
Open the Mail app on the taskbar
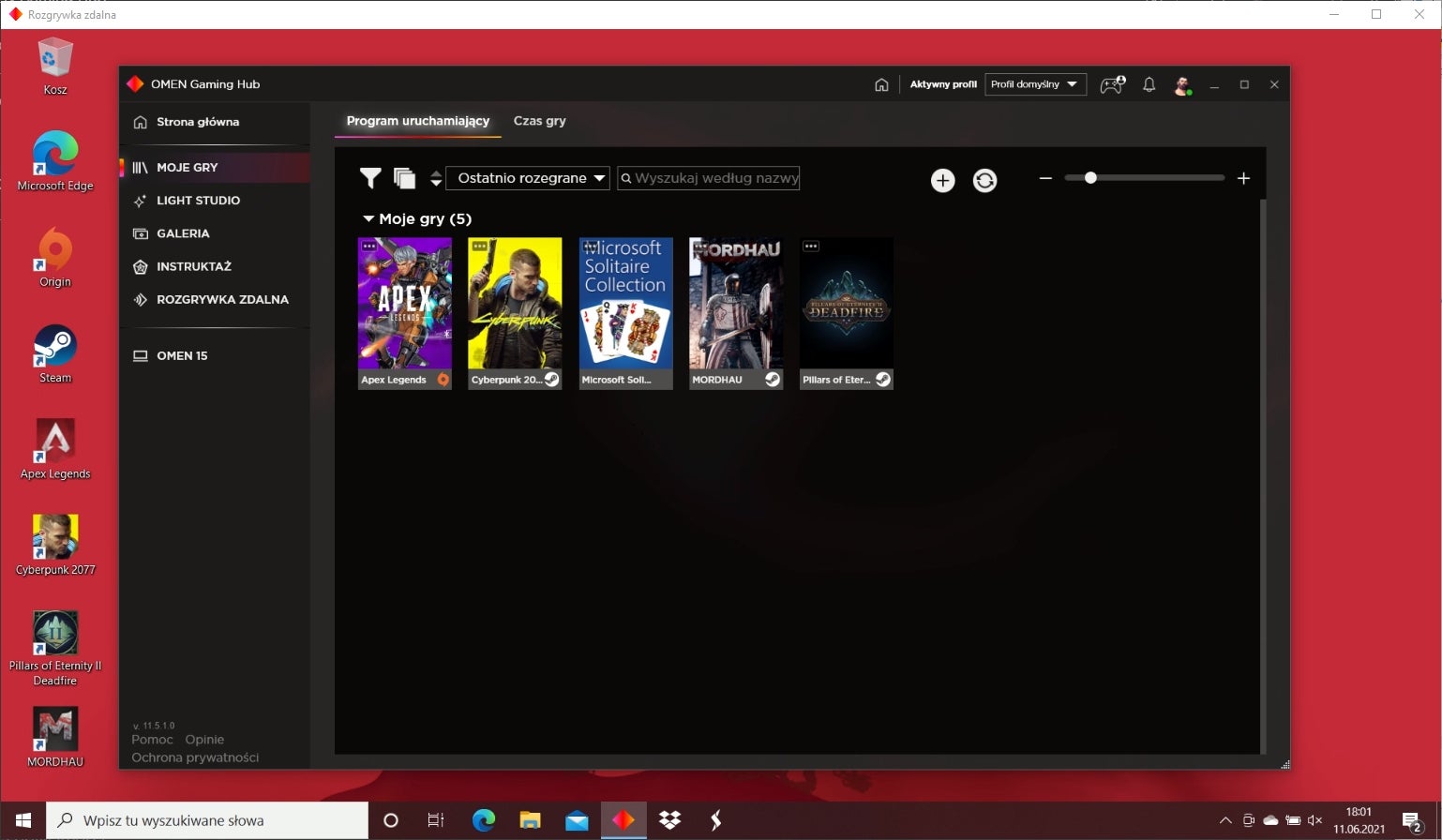click(577, 820)
